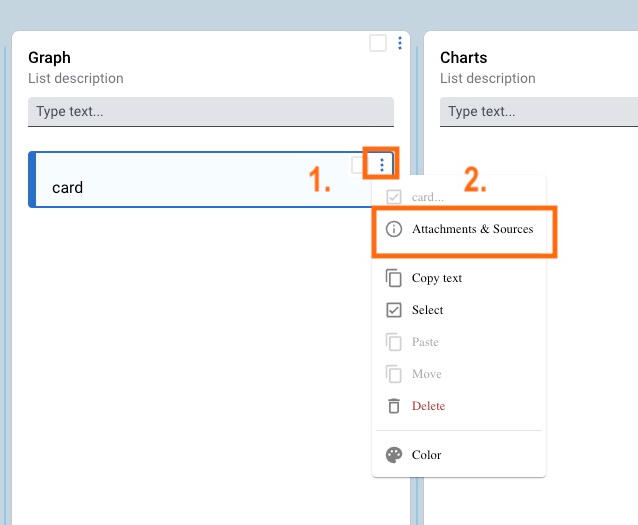Click the Charts list title
The width and height of the screenshot is (638, 525).
tap(464, 58)
